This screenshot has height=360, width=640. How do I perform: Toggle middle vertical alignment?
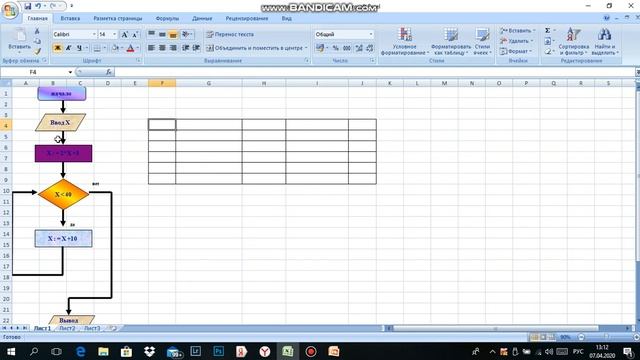coord(162,34)
